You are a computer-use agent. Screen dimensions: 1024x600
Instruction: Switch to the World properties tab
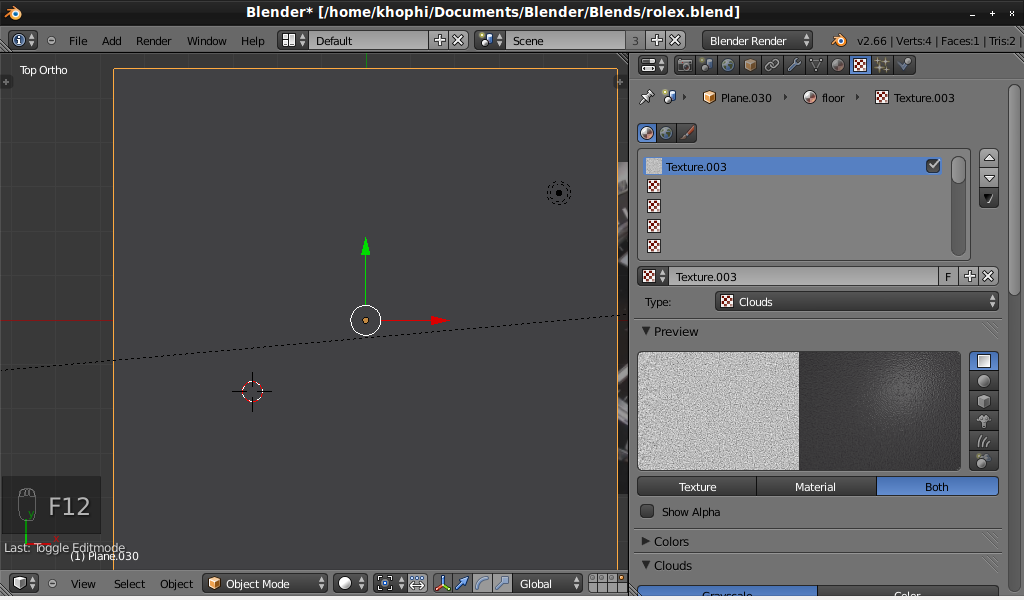(728, 65)
